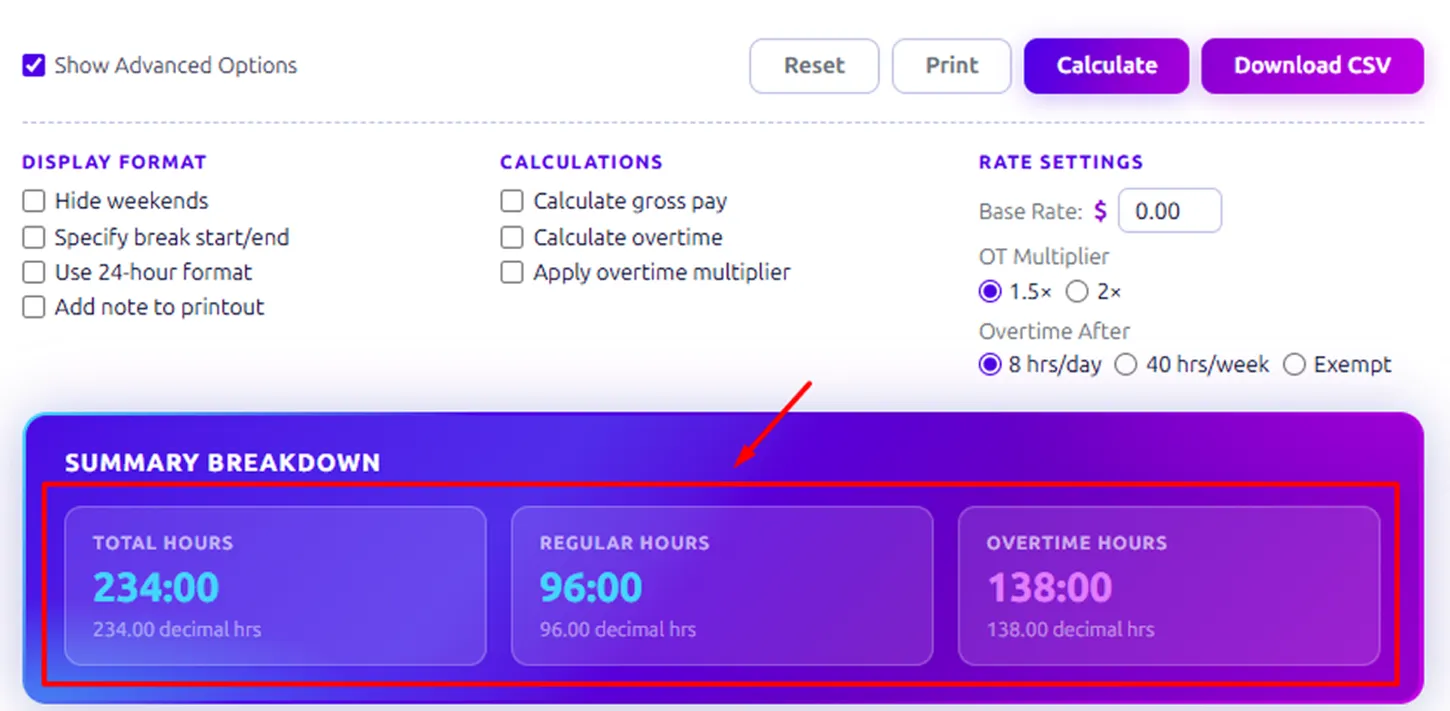
Task: Enable Calculate gross pay
Action: pos(511,201)
